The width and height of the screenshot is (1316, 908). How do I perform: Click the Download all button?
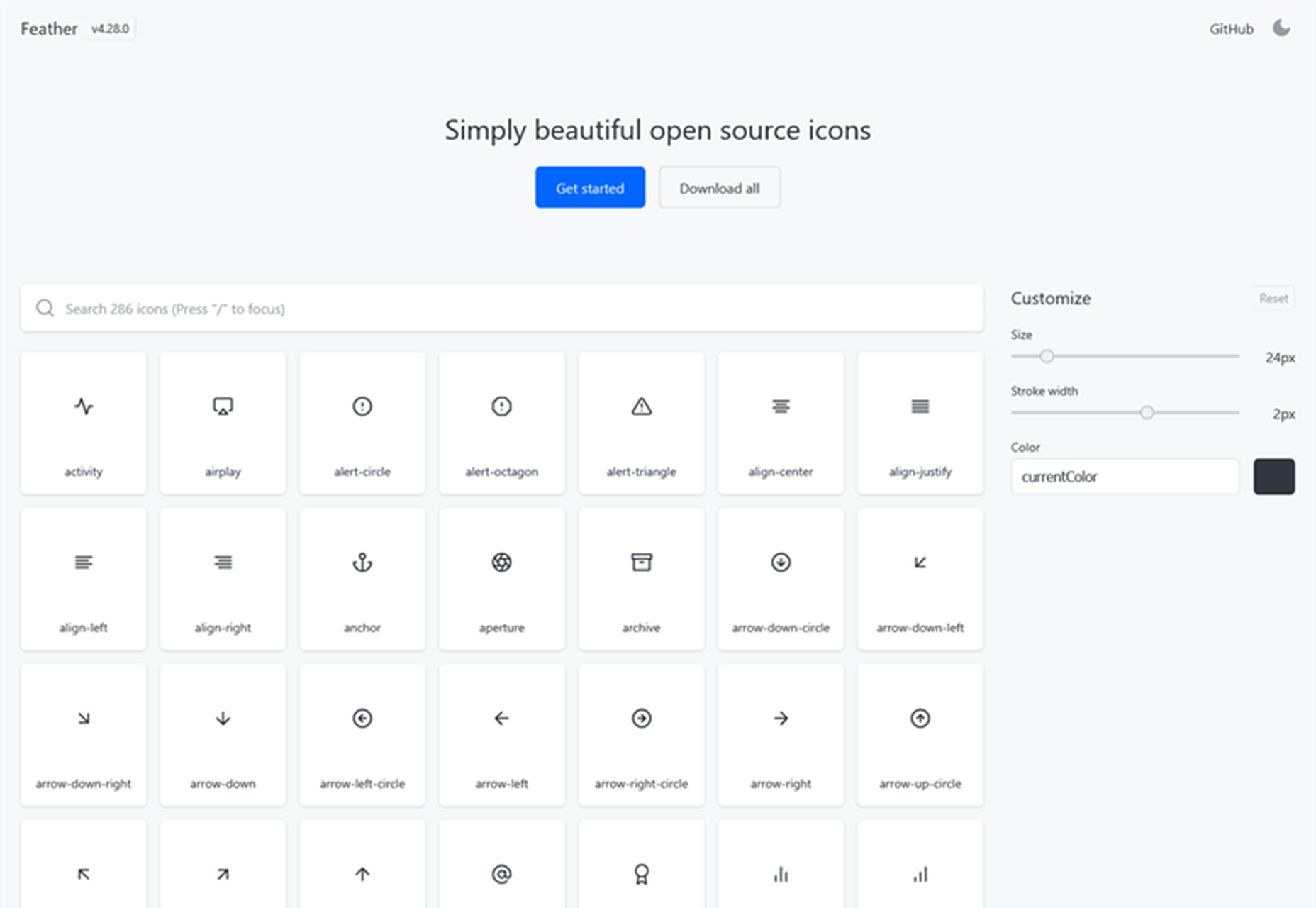point(720,188)
